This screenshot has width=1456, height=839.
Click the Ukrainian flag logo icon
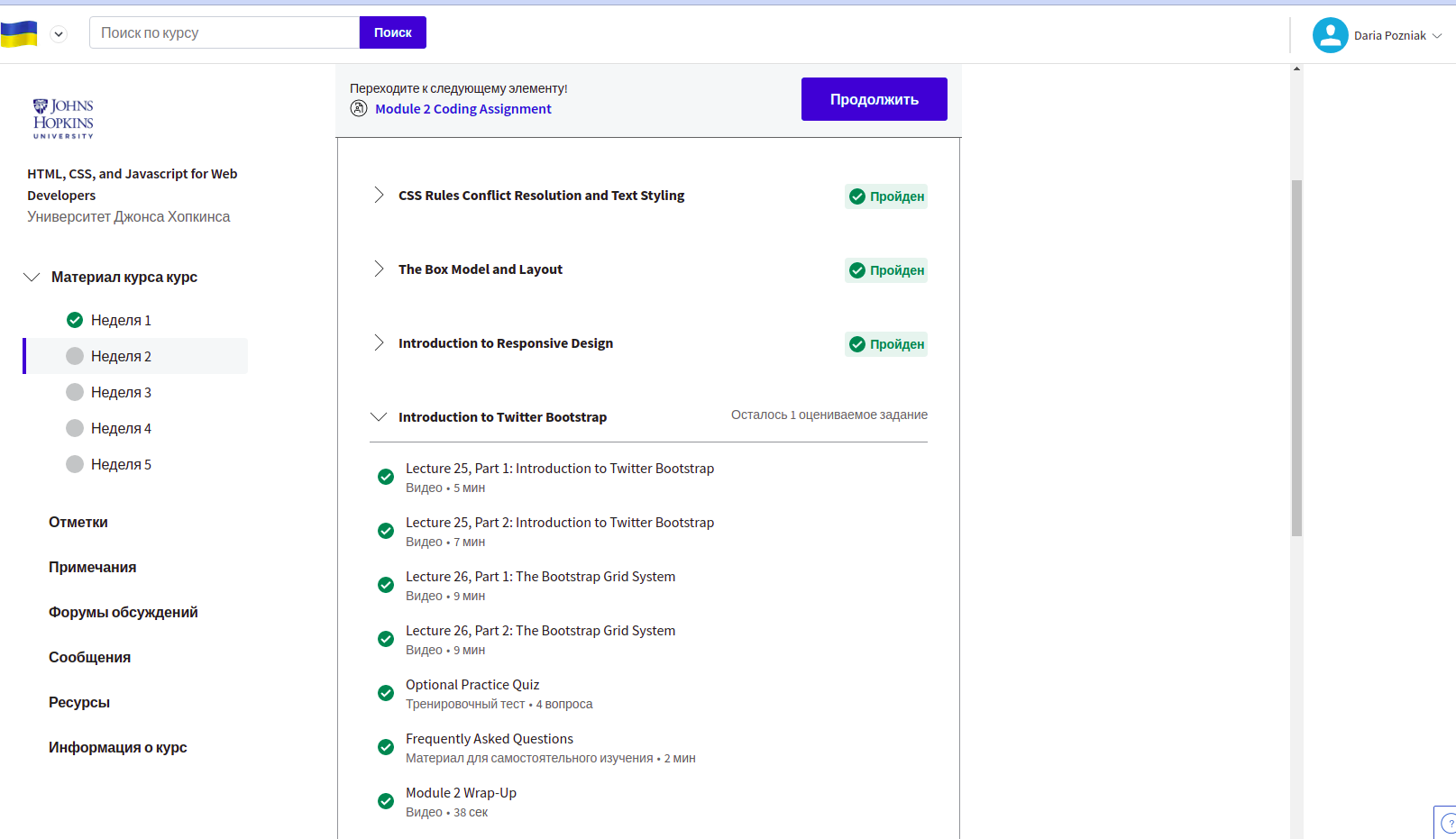(19, 34)
